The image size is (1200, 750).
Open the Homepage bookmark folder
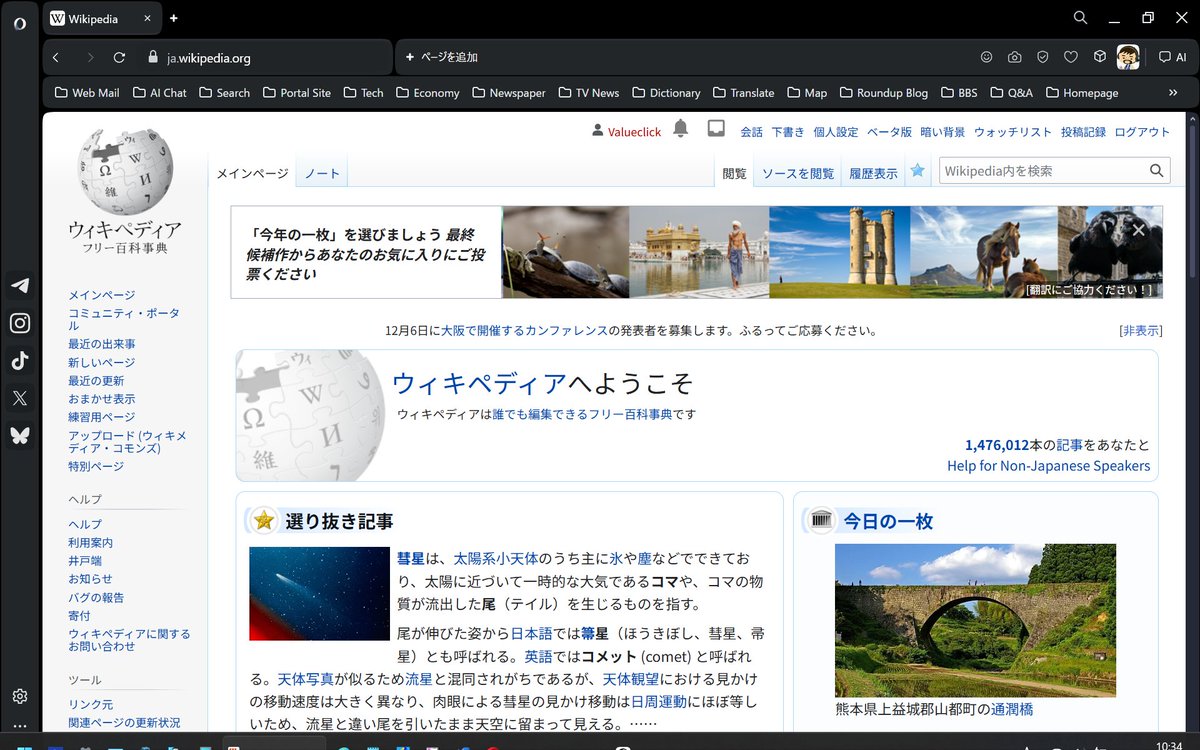[1082, 92]
